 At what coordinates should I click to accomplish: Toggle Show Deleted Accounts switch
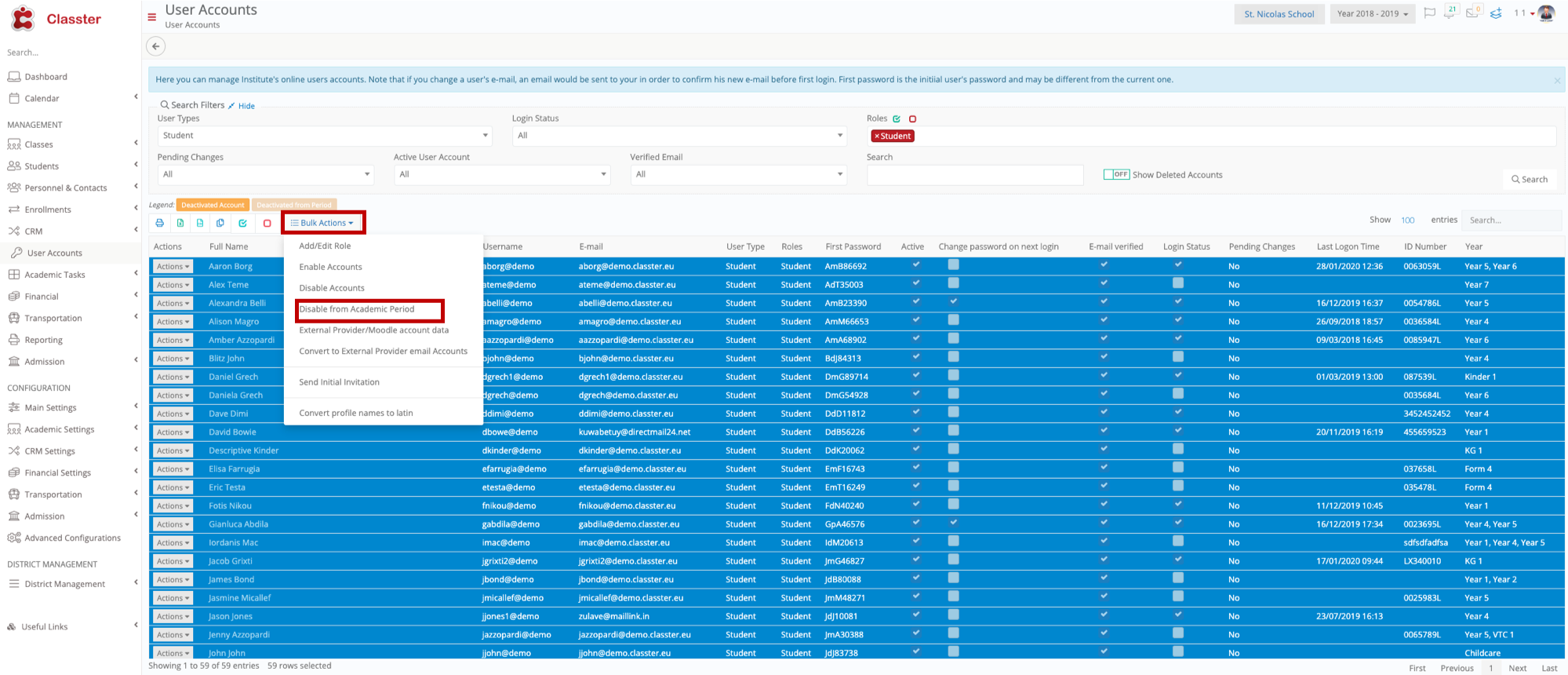(1116, 175)
